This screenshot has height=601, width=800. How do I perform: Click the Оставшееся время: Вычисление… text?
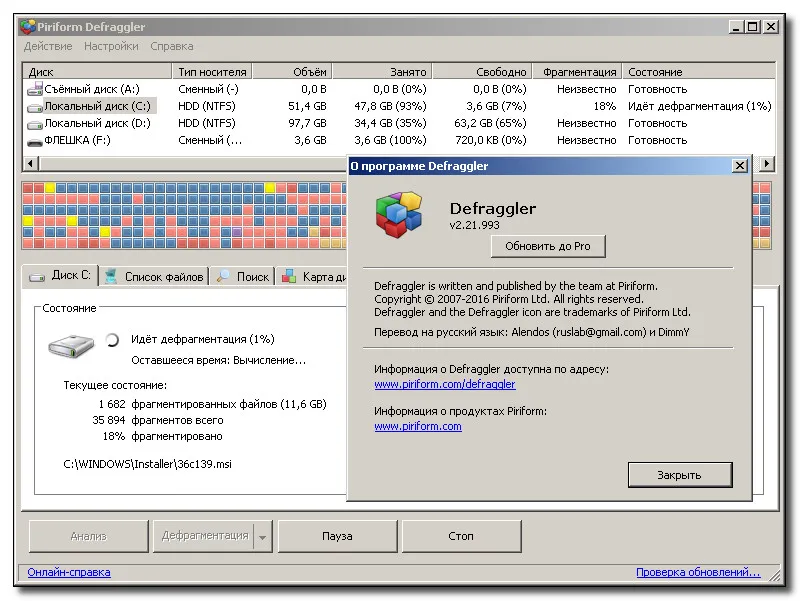pyautogui.click(x=218, y=360)
